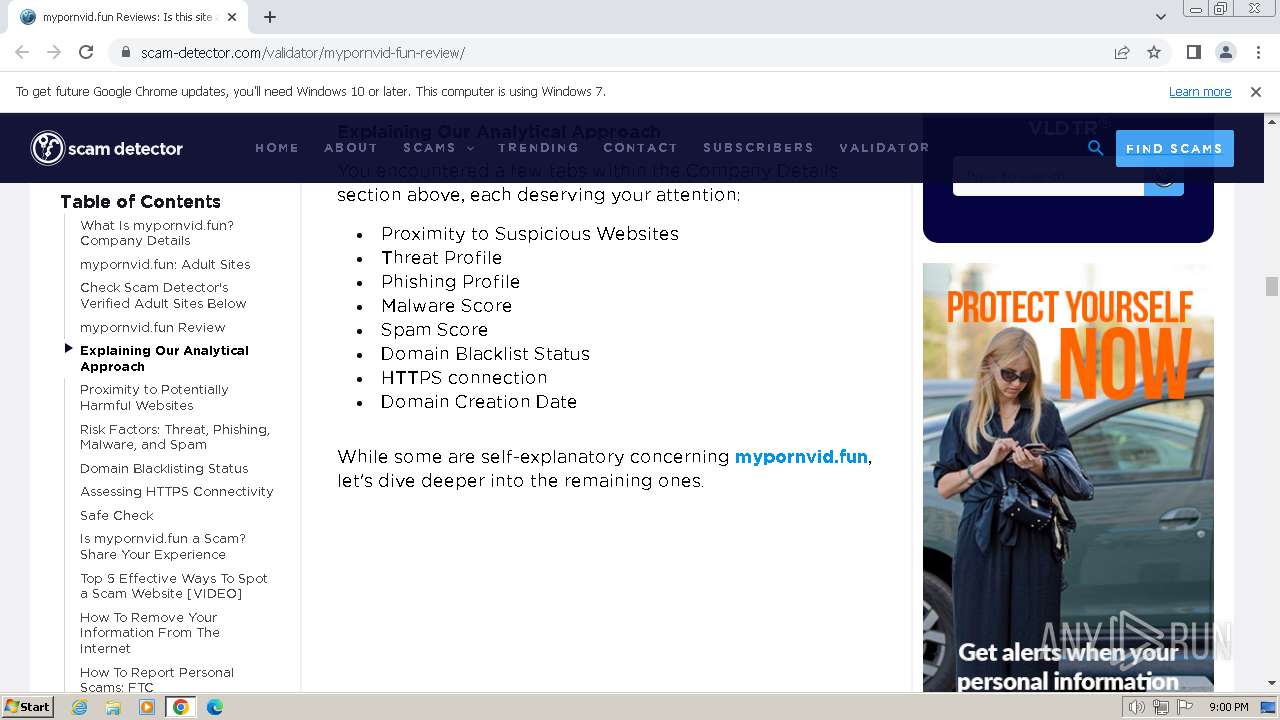Reload the current page

(x=86, y=52)
